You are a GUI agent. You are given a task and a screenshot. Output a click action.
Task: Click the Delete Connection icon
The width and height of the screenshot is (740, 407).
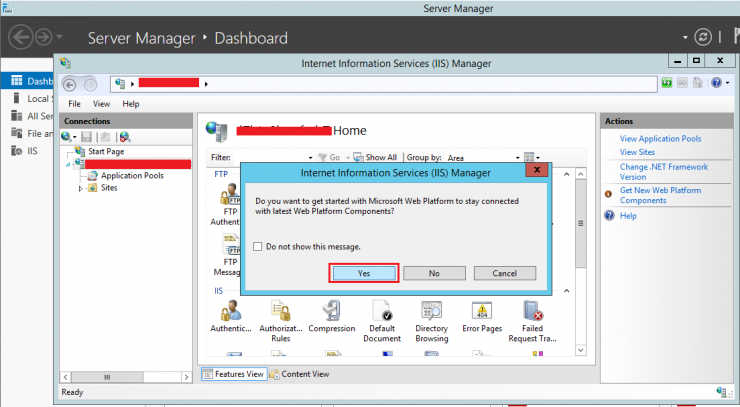[125, 137]
